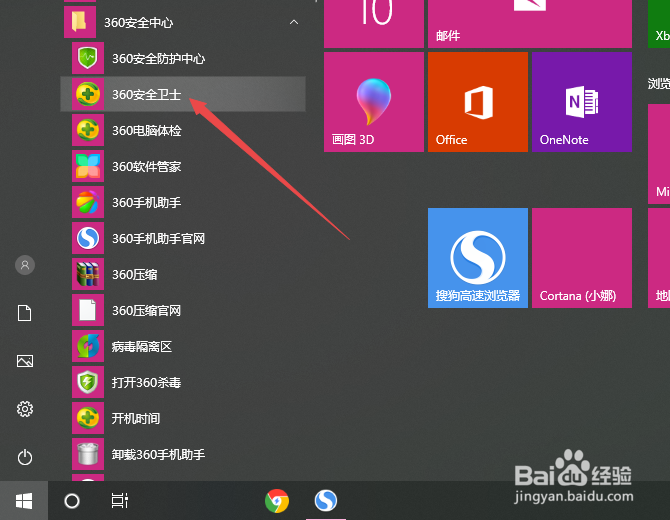This screenshot has height=520, width=670.
Task: Click the 病毒隔离区 icon
Action: (88, 346)
